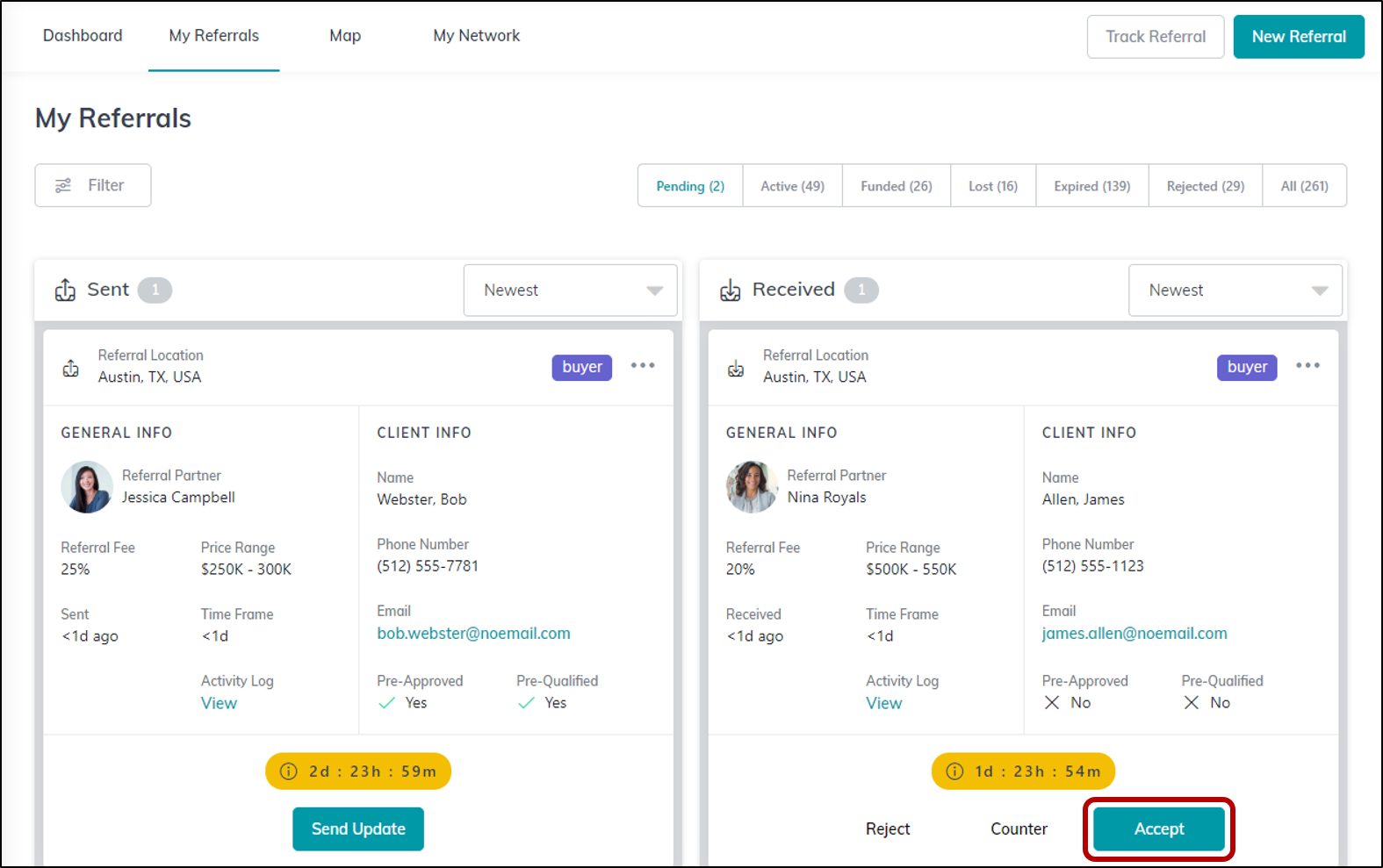Click price range $500K - 550K

pyautogui.click(x=911, y=570)
